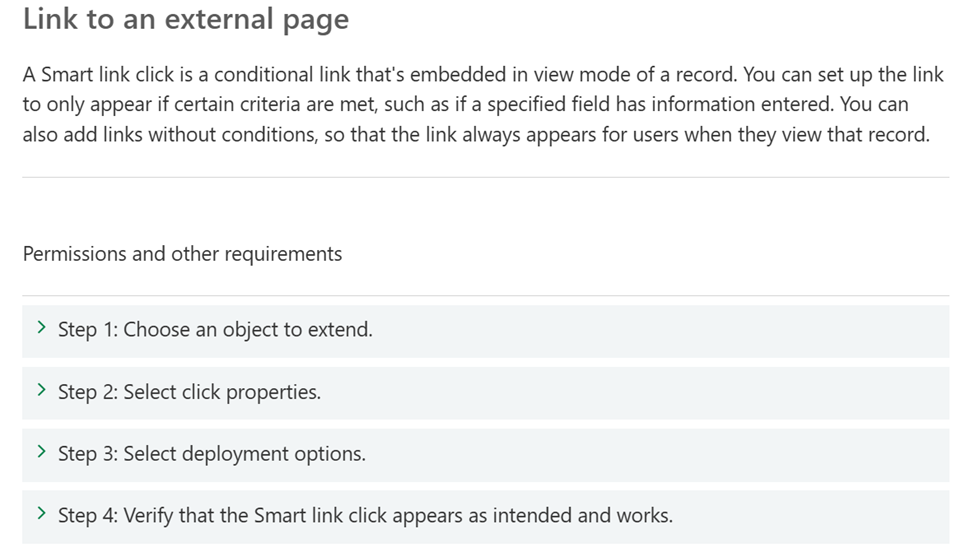Click the Smart link click description paragraph
Screen dimensions: 975x552
(x=484, y=104)
